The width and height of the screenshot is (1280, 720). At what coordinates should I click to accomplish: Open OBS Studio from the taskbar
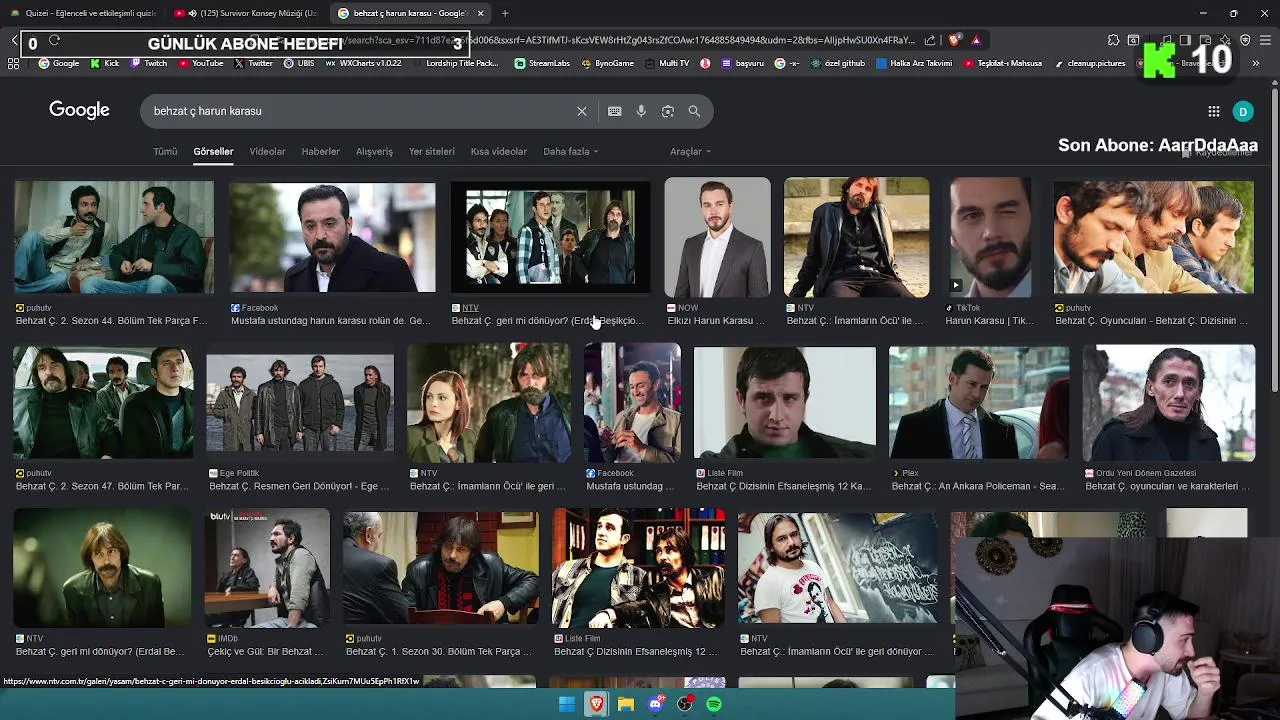(684, 704)
